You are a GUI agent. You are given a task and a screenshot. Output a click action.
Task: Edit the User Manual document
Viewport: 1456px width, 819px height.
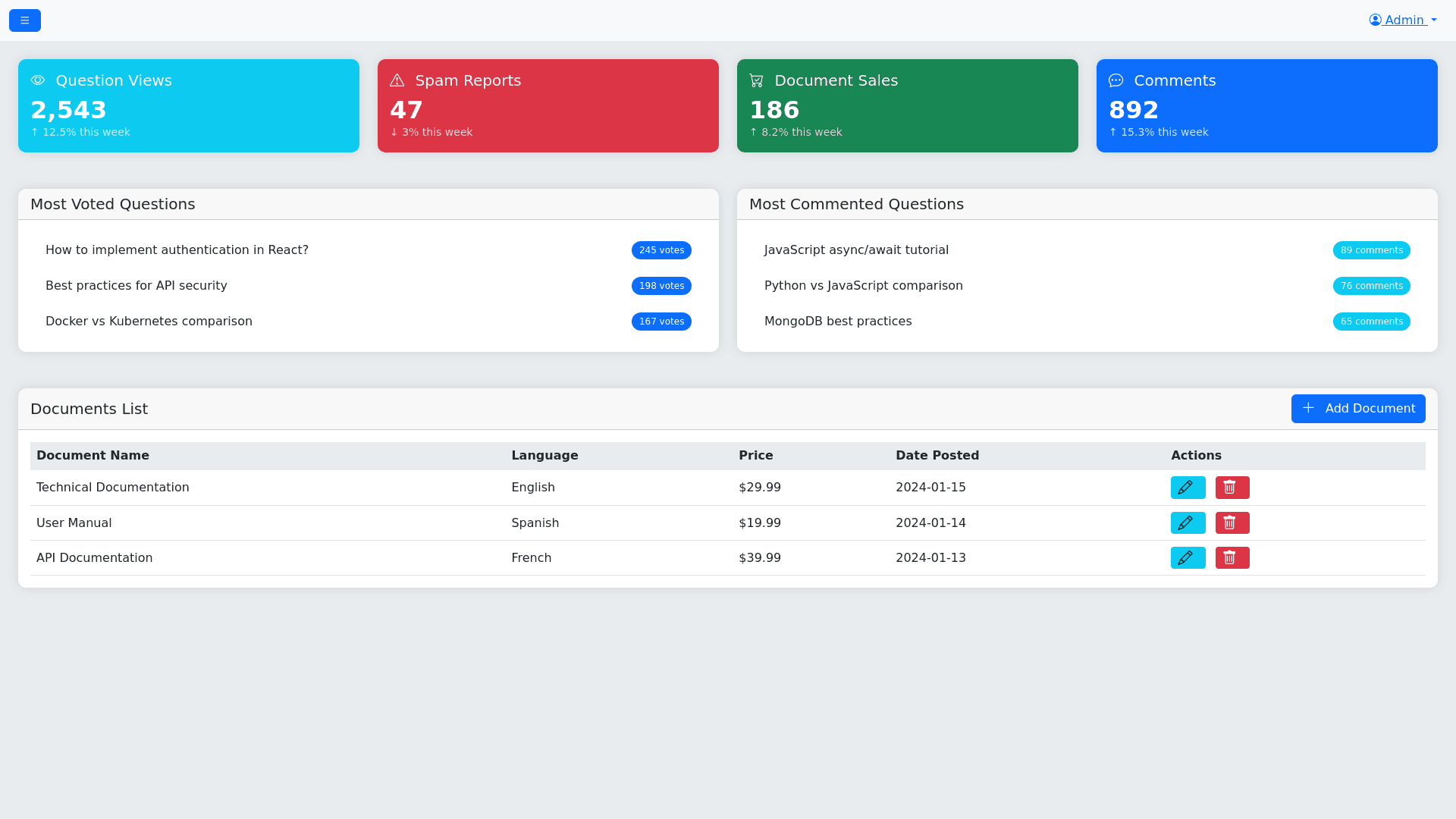pos(1188,523)
